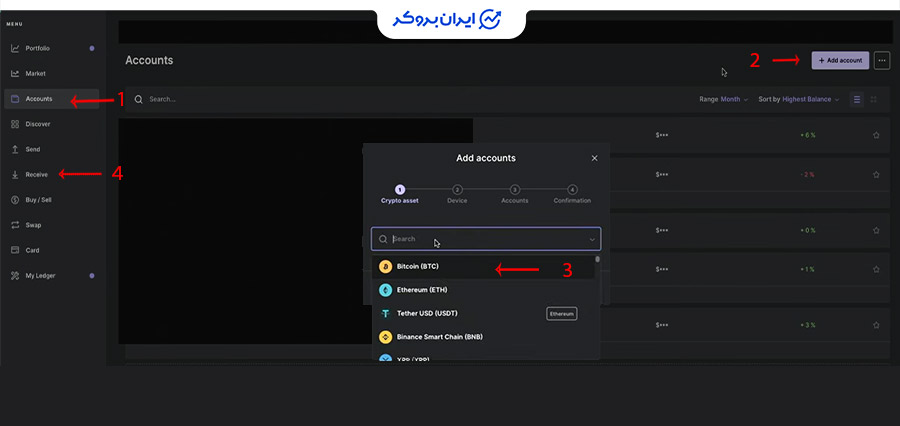Select Ethereum (ETH) from the list
This screenshot has width=900, height=426.
point(483,290)
